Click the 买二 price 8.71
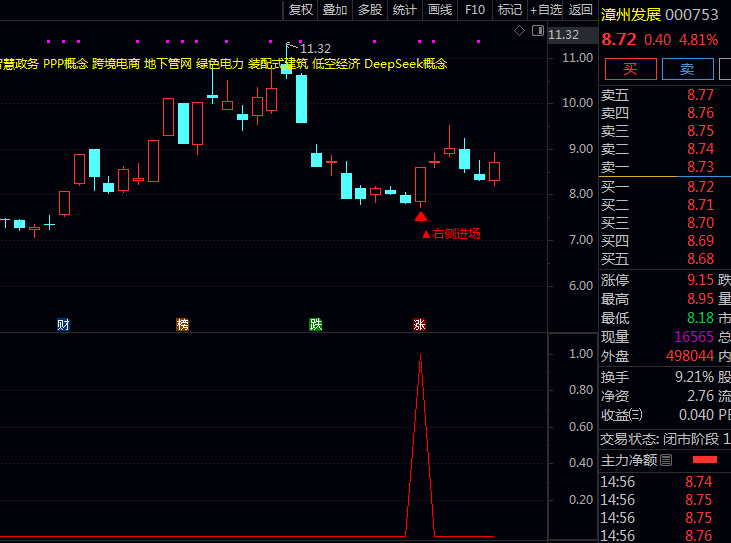Image resolution: width=731 pixels, height=543 pixels. click(x=700, y=205)
